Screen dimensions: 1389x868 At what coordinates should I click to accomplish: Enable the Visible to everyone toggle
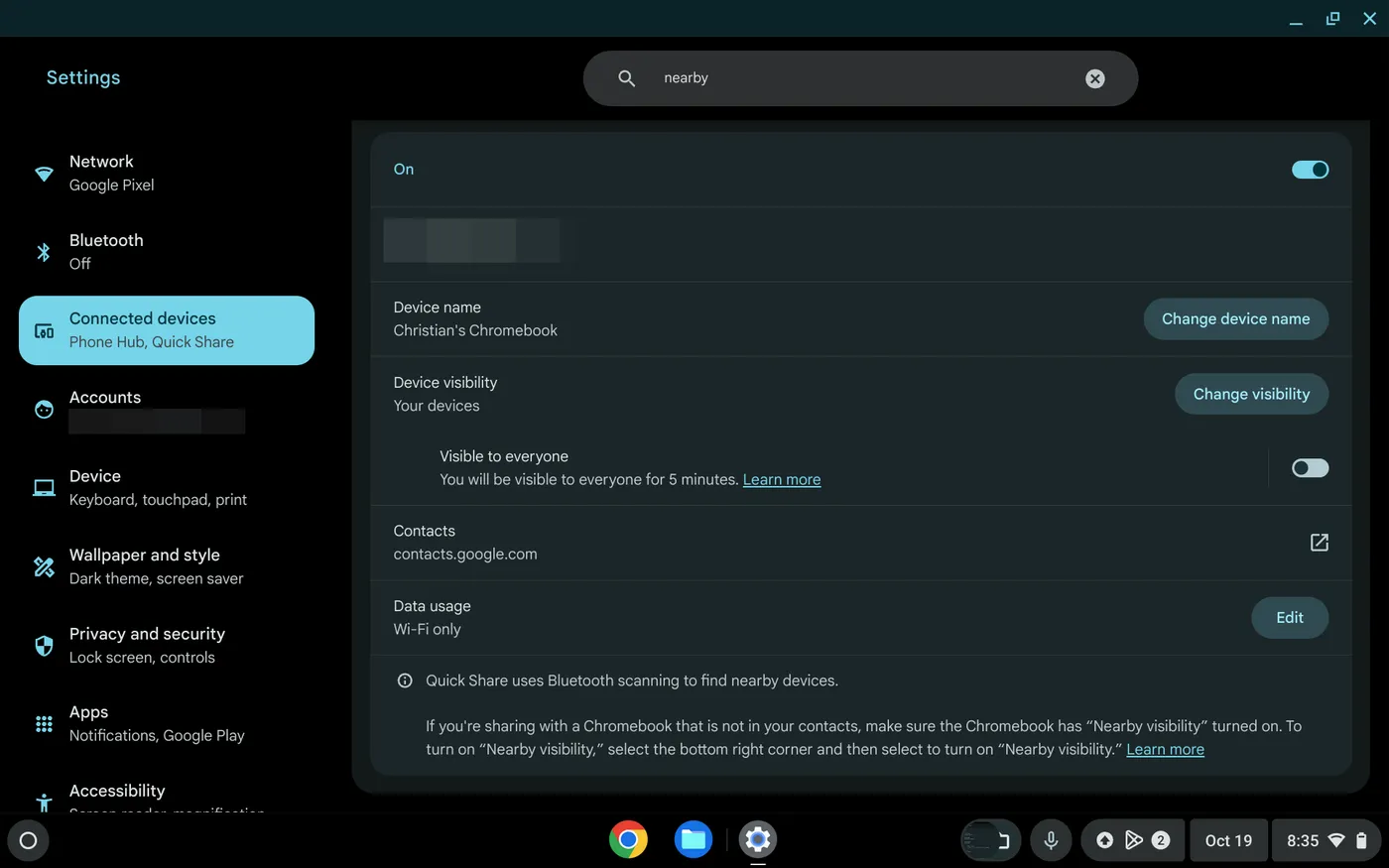[1310, 468]
